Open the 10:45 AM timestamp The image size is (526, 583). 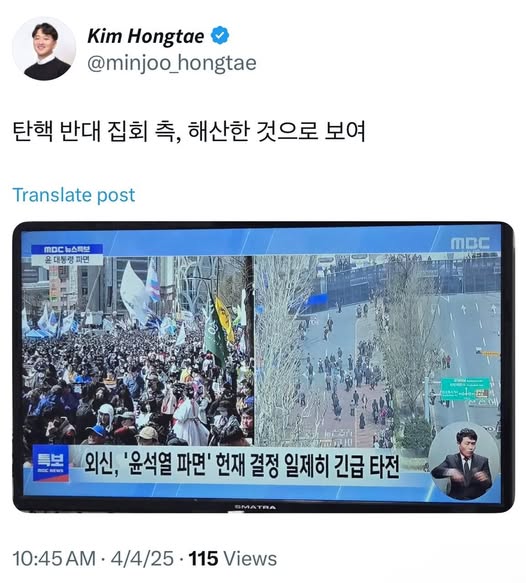[x=54, y=558]
